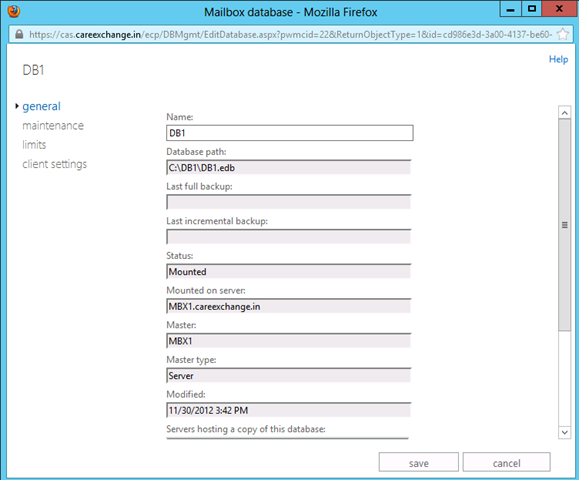Click the Database path field
Screen dimensions: 579x480
[x=288, y=168]
